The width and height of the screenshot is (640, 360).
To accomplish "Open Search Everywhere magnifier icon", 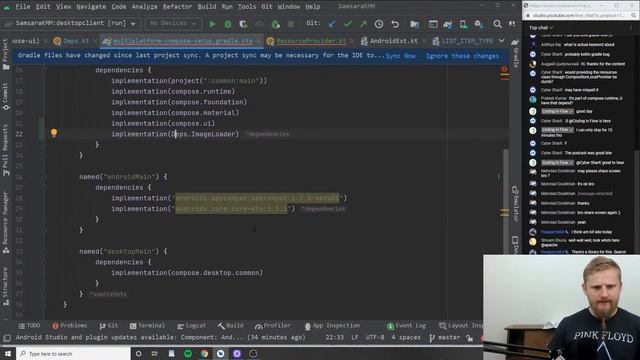I will [497, 24].
